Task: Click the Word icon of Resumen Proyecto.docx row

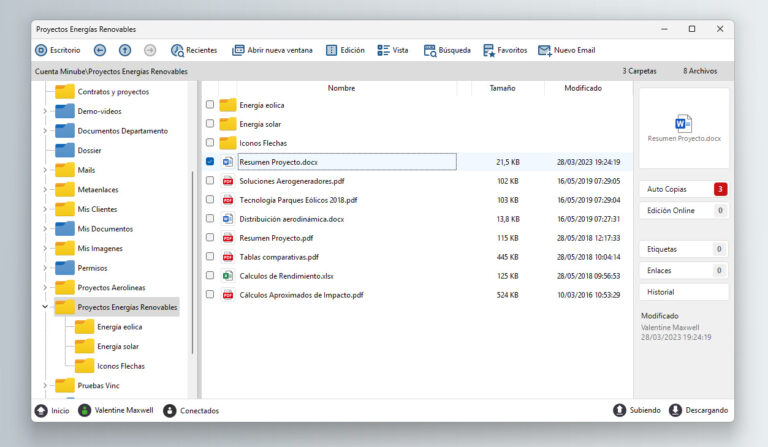Action: 228,162
